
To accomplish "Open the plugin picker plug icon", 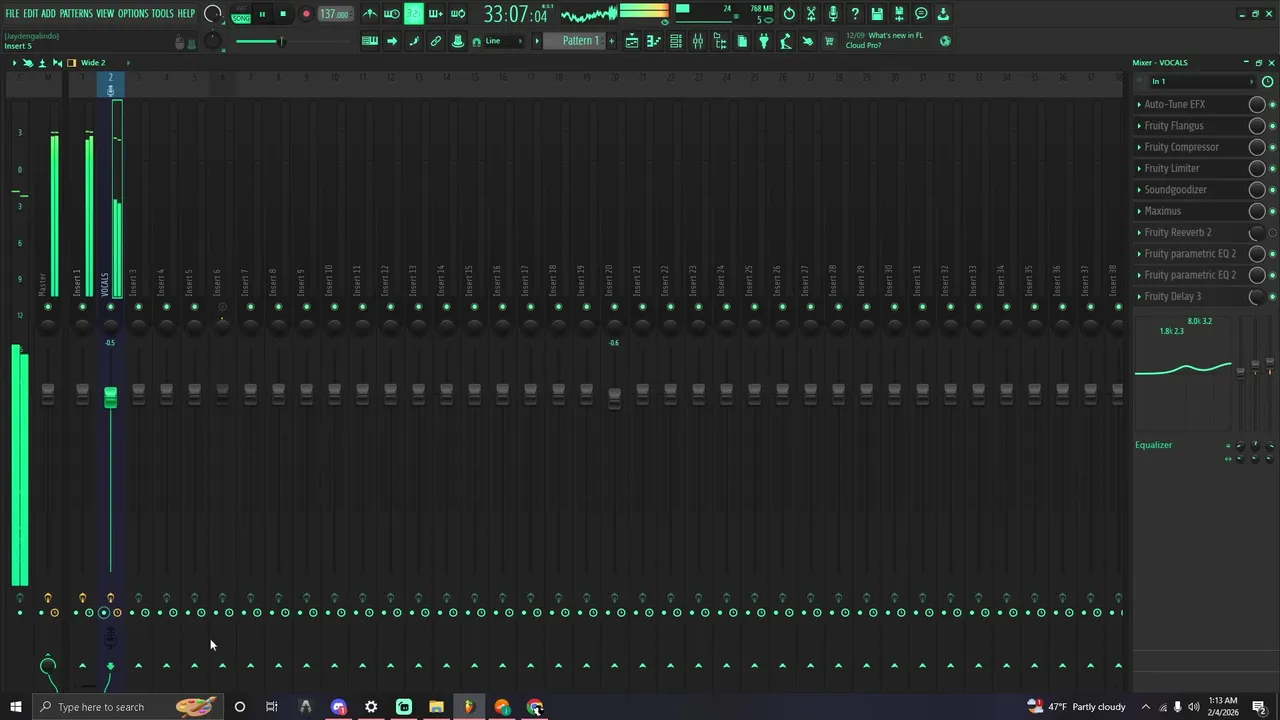I will coord(763,41).
